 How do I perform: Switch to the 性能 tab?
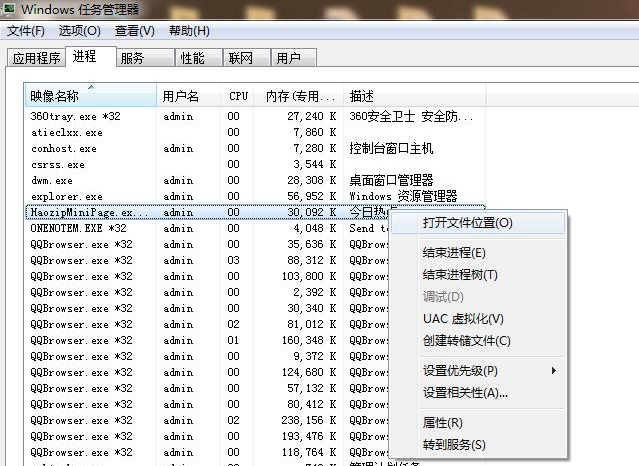pyautogui.click(x=192, y=58)
